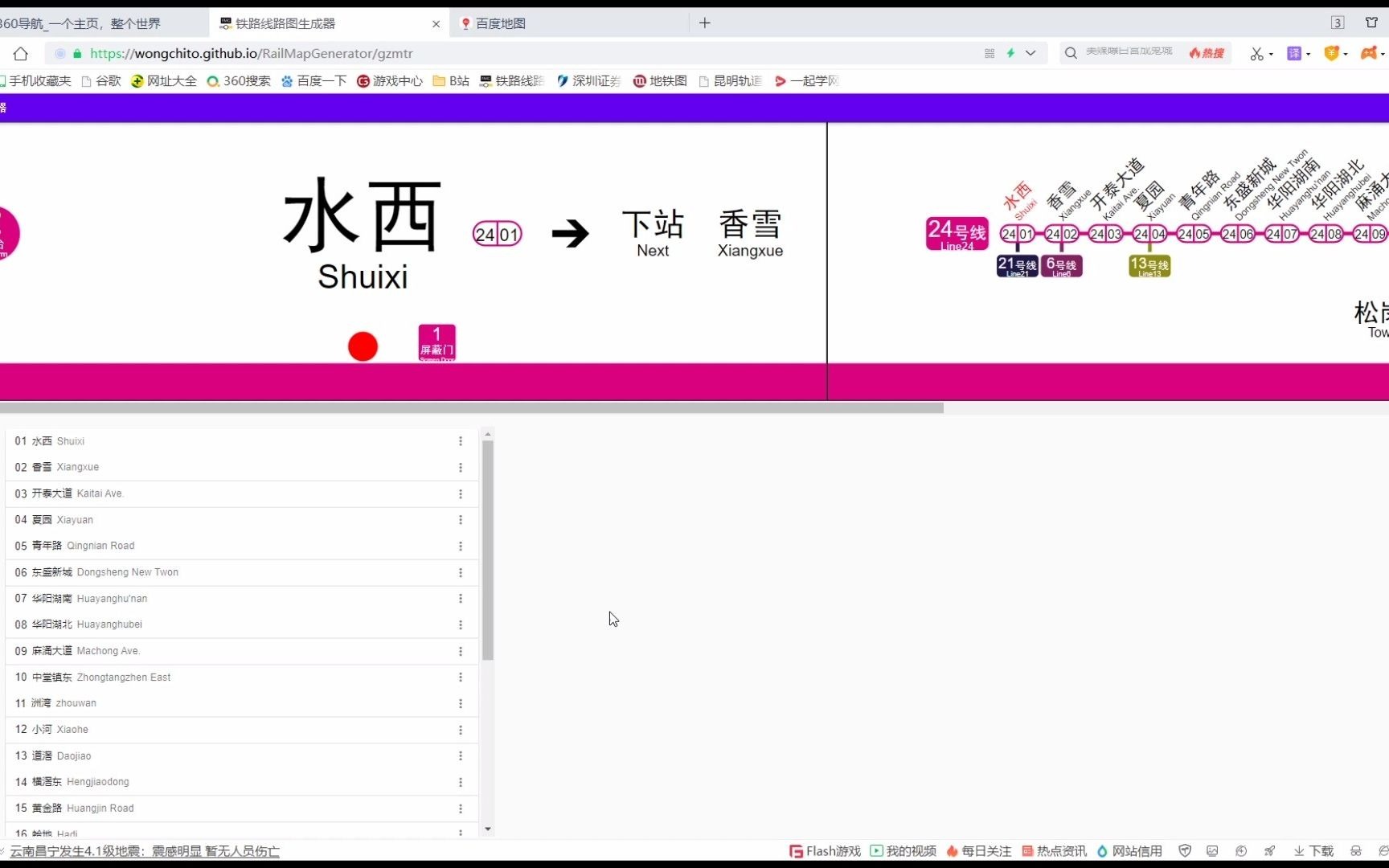Click the station list vertical scrollbar thumb
Viewport: 1389px width, 868px height.
[488, 551]
